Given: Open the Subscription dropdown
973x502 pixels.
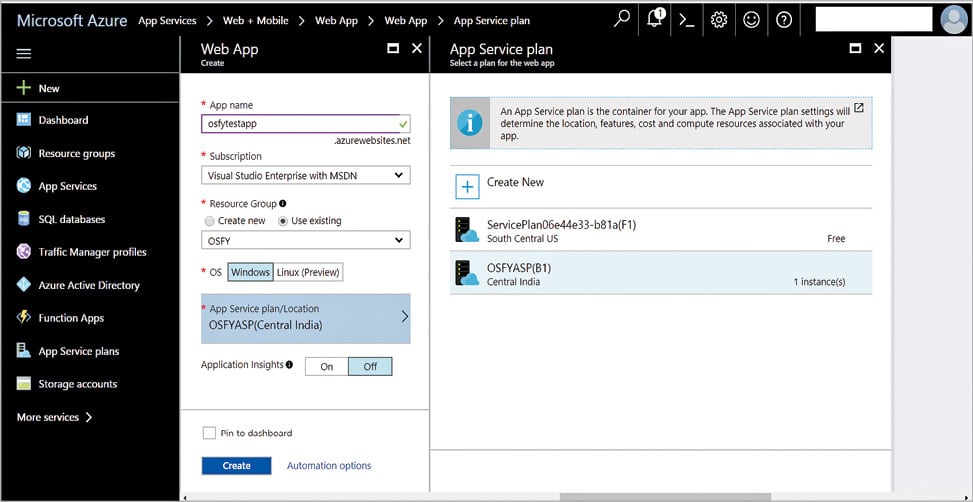Looking at the screenshot, I should 305,176.
